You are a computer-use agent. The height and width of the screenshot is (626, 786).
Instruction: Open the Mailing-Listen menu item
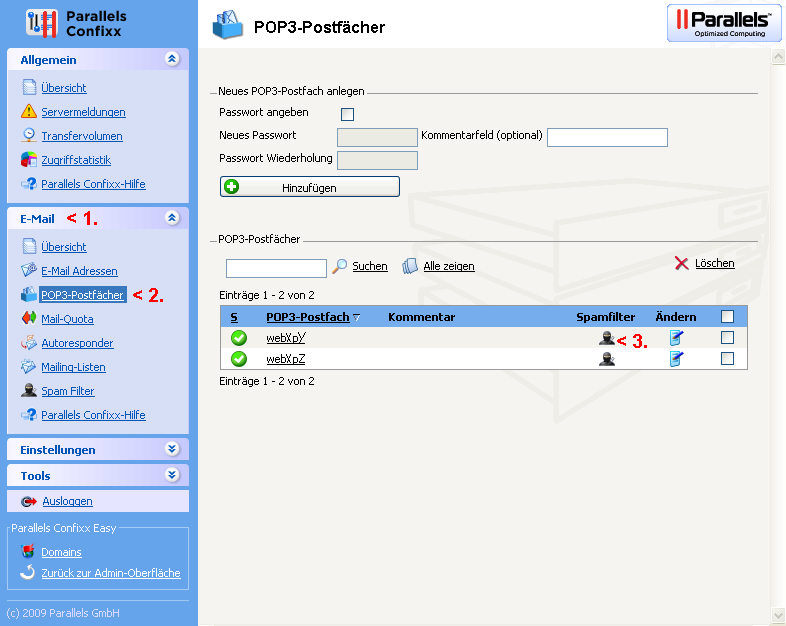coord(73,367)
